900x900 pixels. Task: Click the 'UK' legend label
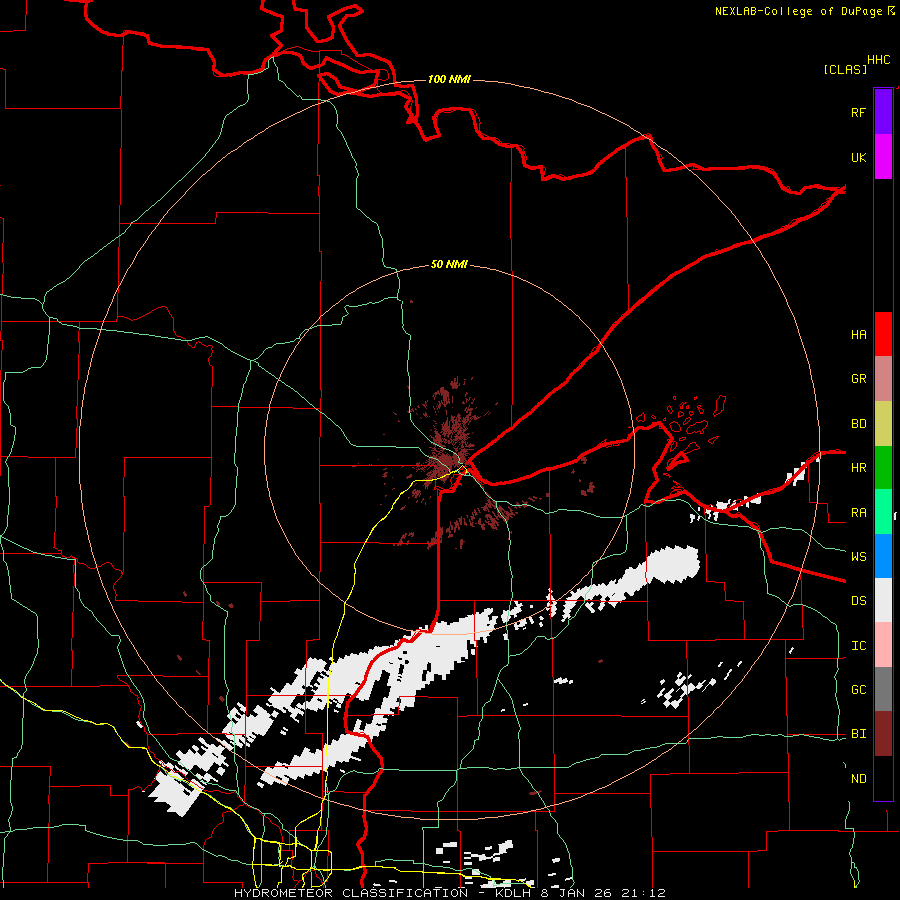point(858,157)
